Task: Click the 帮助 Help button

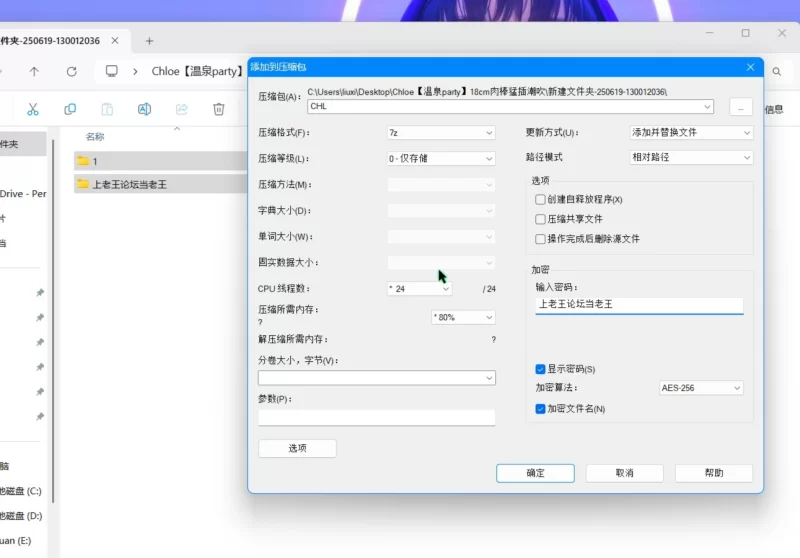Action: click(x=714, y=473)
